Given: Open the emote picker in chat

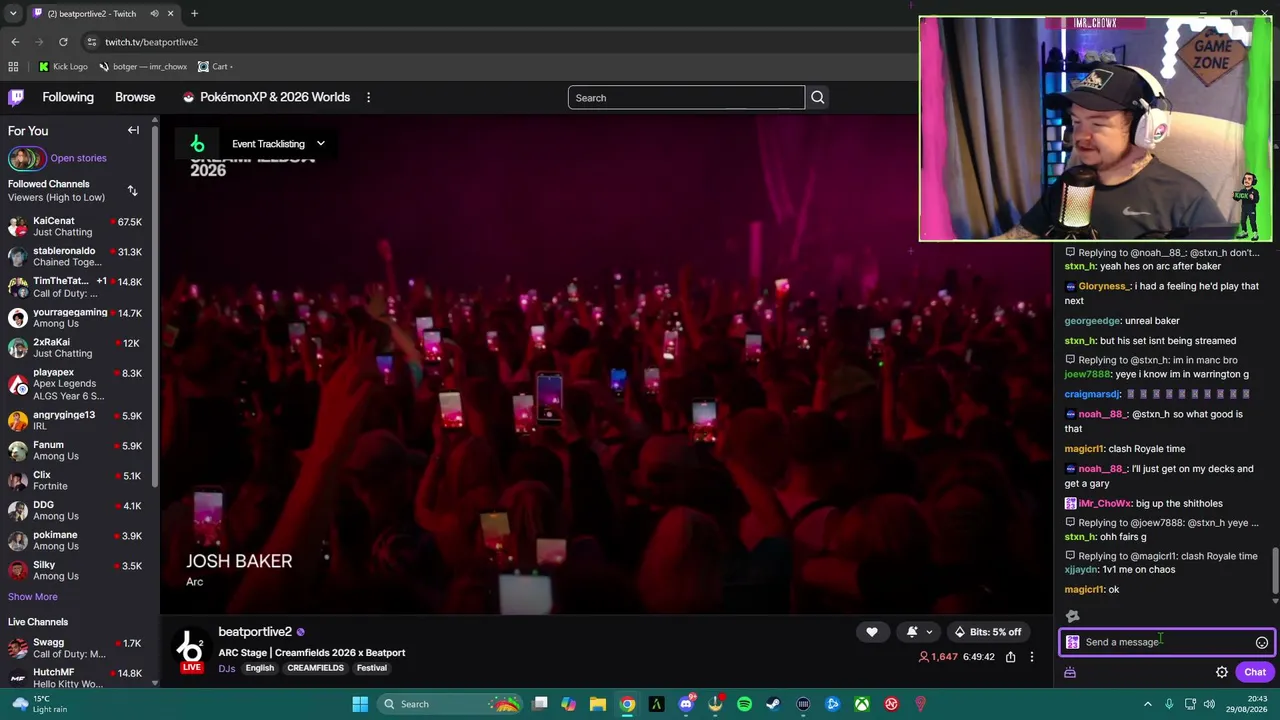Looking at the screenshot, I should tap(1262, 643).
